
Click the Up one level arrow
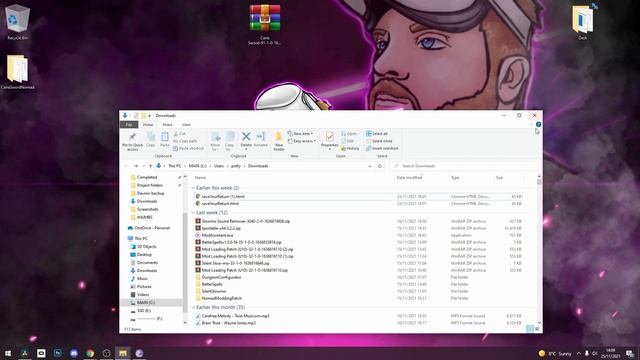click(150, 166)
